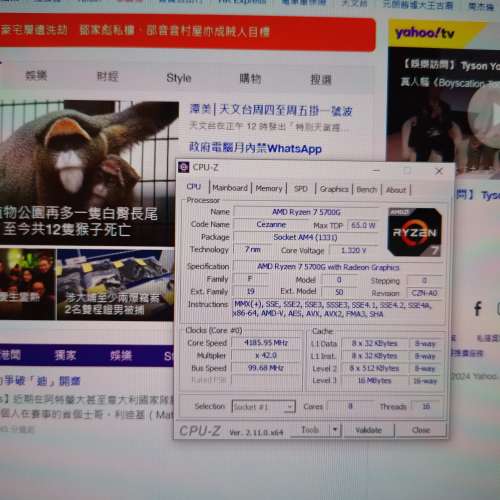
Task: Select 娛樂 in the blue category bar
Action: (121, 356)
